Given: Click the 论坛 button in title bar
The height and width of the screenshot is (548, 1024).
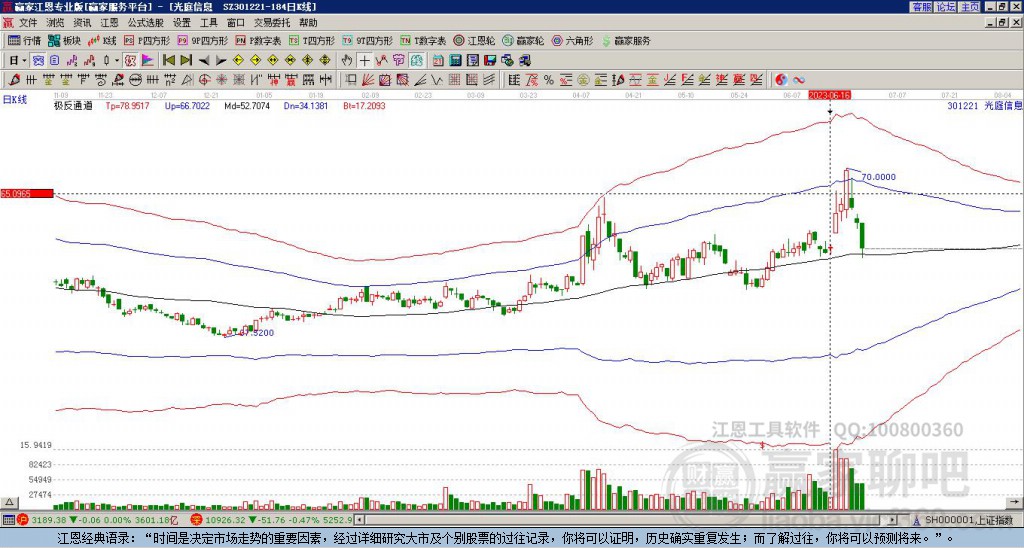Looking at the screenshot, I should coord(945,7).
